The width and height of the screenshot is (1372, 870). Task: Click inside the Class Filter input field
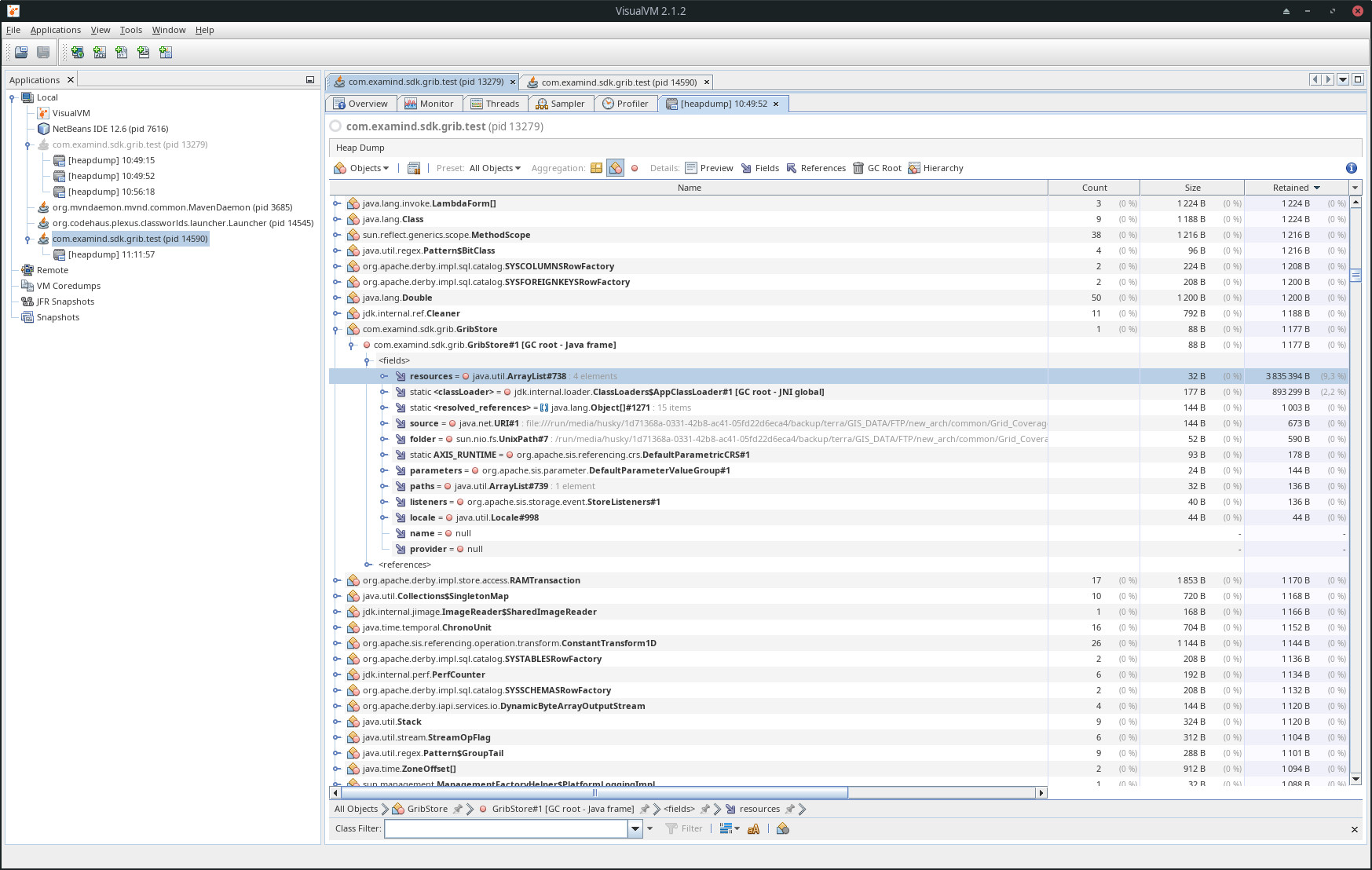507,828
